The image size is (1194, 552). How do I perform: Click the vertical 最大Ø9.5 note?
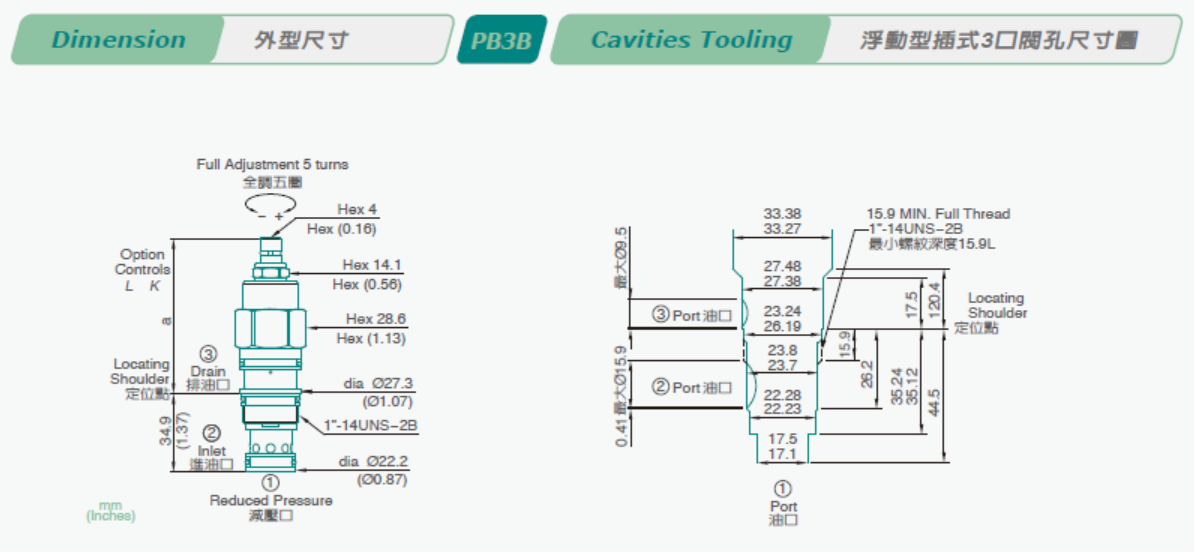point(621,260)
